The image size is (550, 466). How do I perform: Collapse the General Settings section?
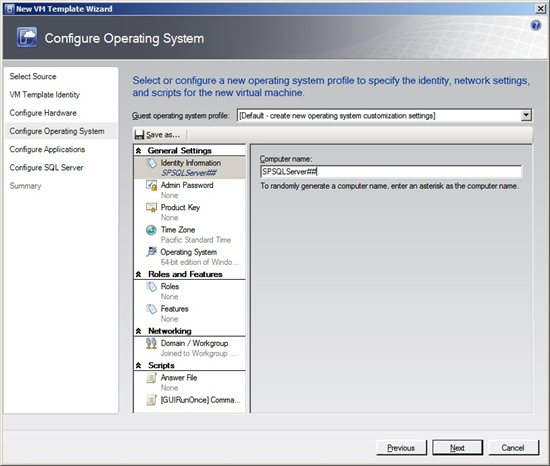coord(139,151)
